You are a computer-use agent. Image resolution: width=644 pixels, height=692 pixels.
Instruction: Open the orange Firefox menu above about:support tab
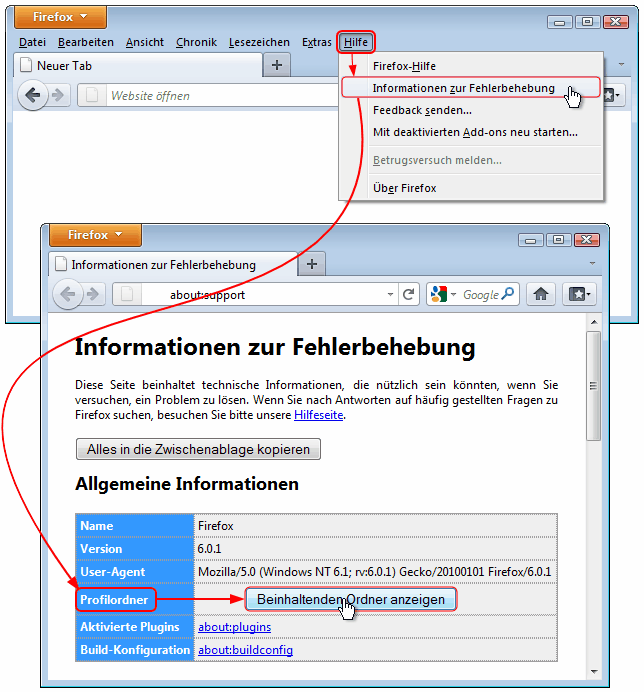point(95,235)
